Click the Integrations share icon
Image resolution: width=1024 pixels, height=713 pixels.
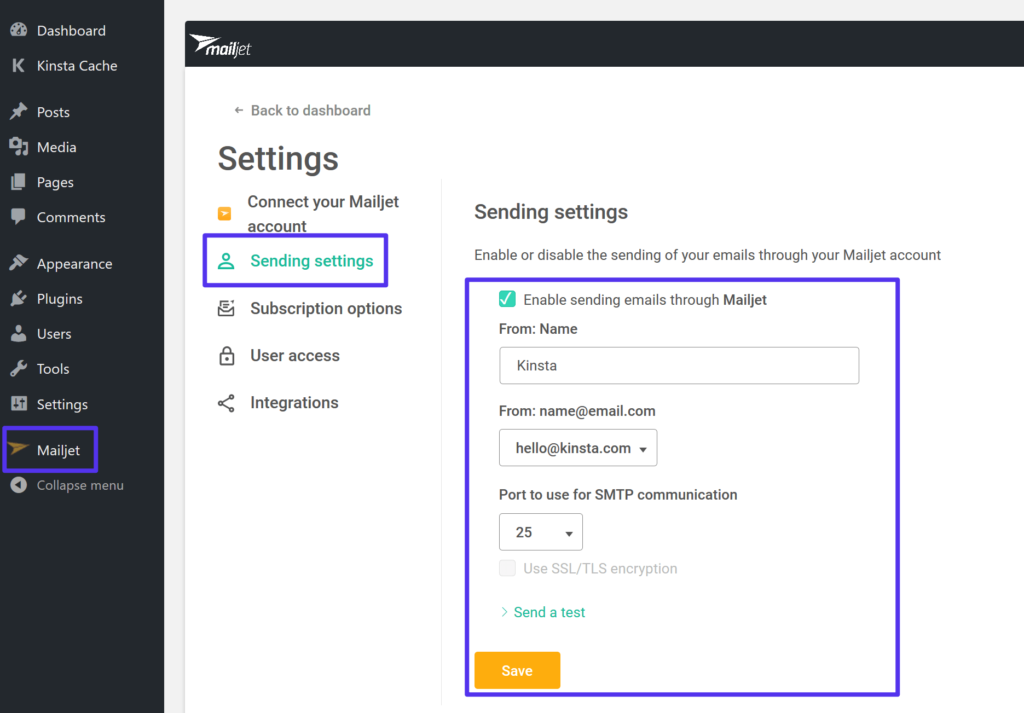tap(226, 402)
